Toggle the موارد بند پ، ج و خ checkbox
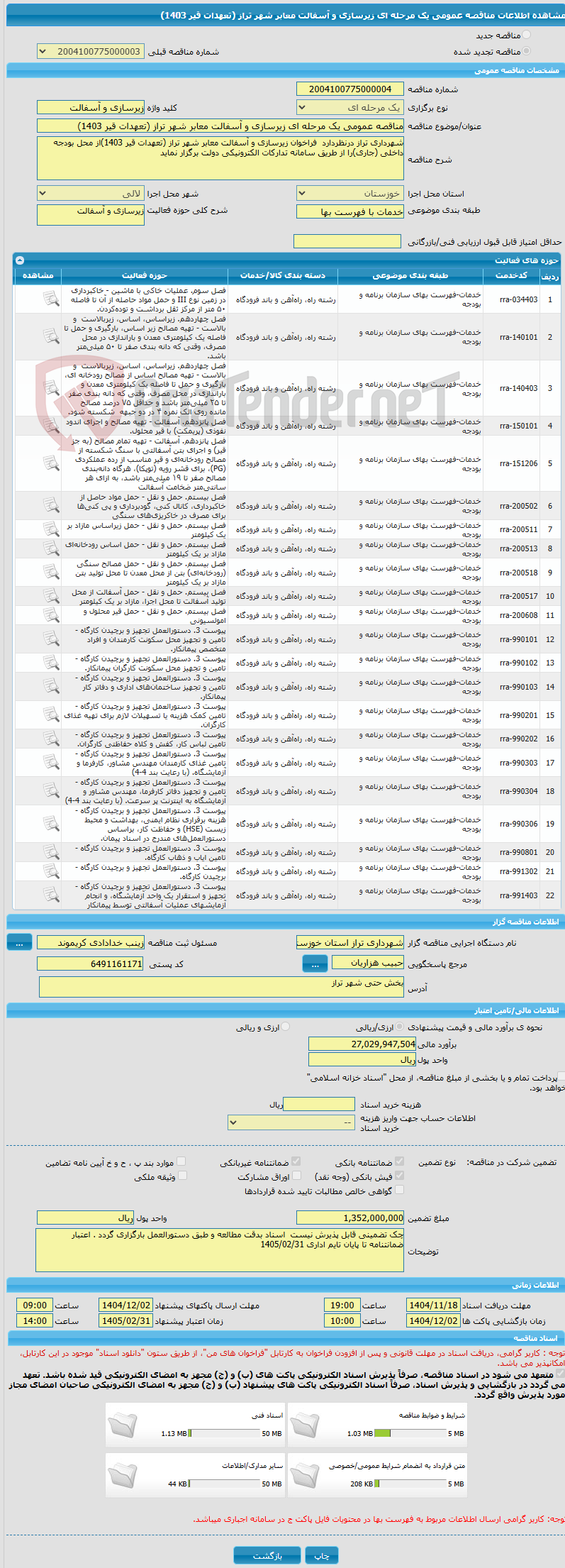 (181, 1161)
